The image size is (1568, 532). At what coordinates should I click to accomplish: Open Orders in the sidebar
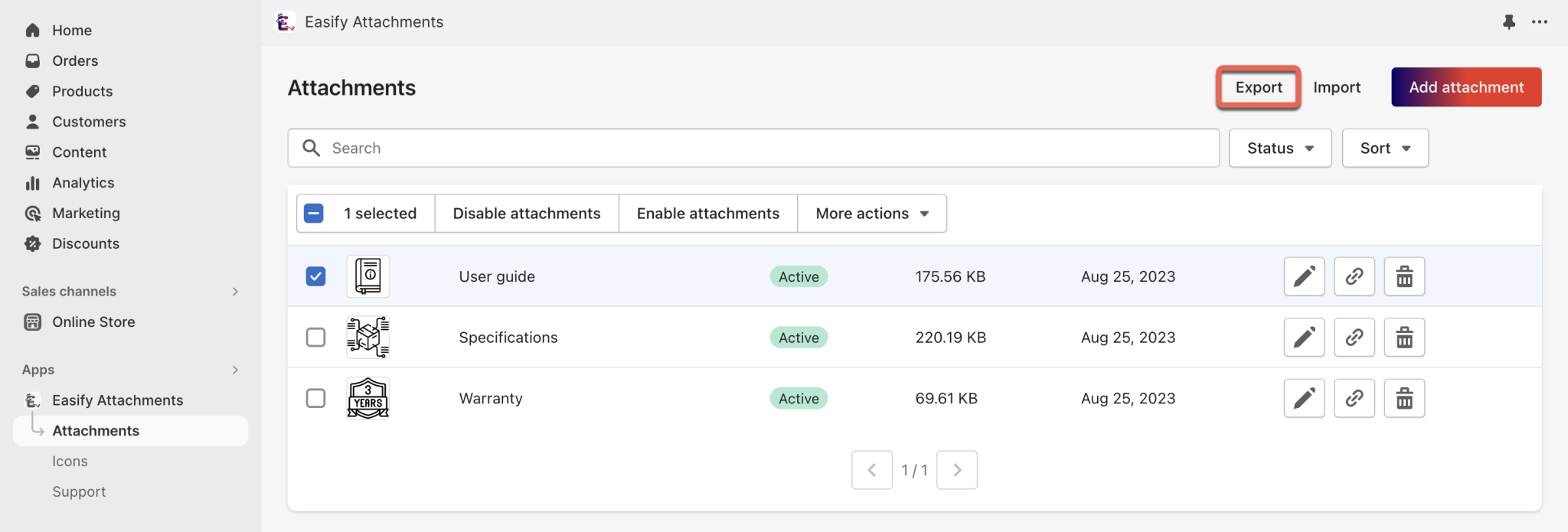(75, 60)
